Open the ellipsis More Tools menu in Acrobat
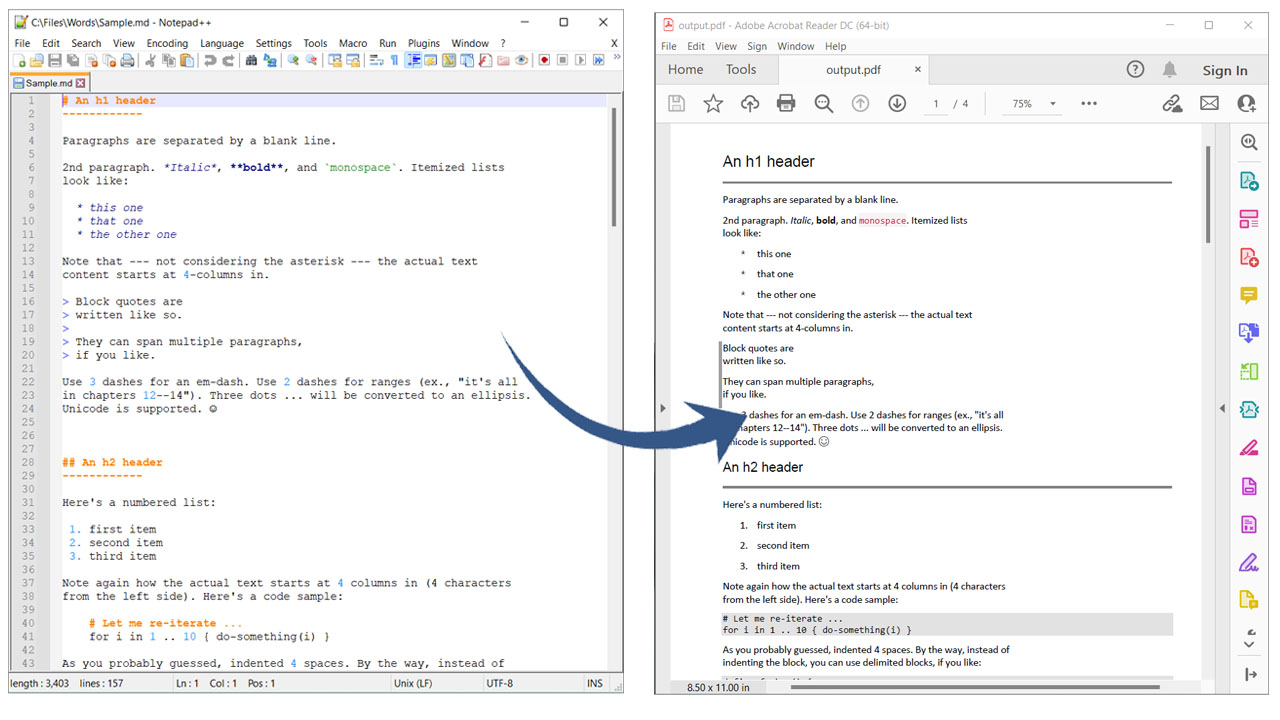 [1088, 103]
